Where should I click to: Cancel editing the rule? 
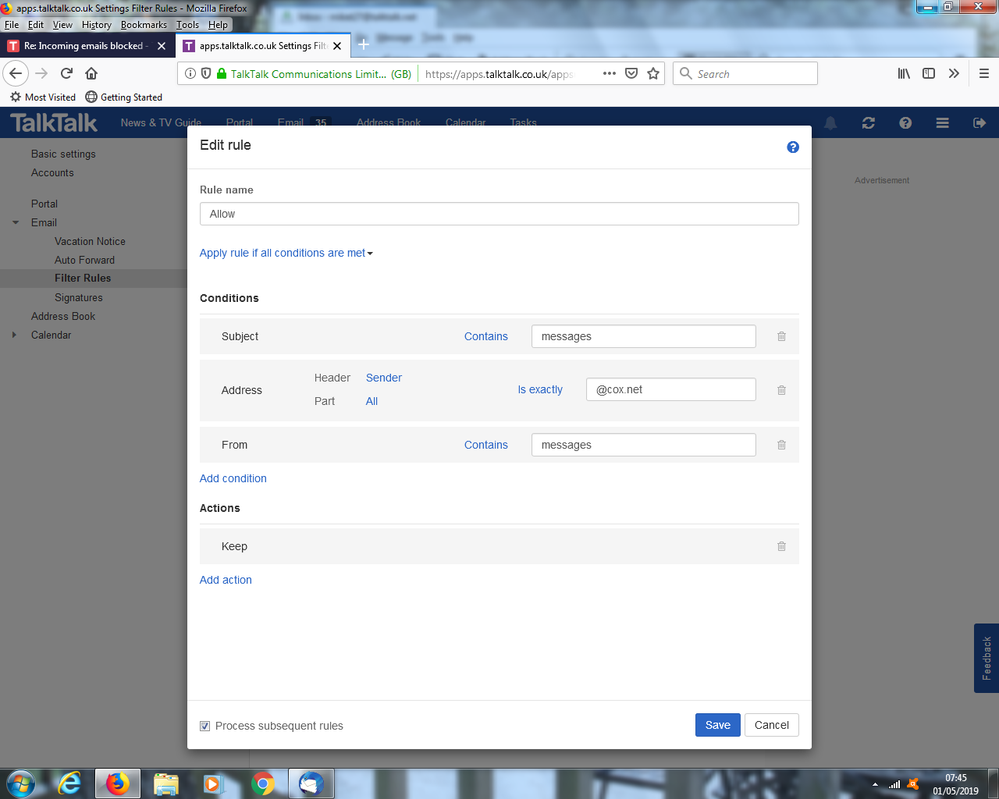771,725
